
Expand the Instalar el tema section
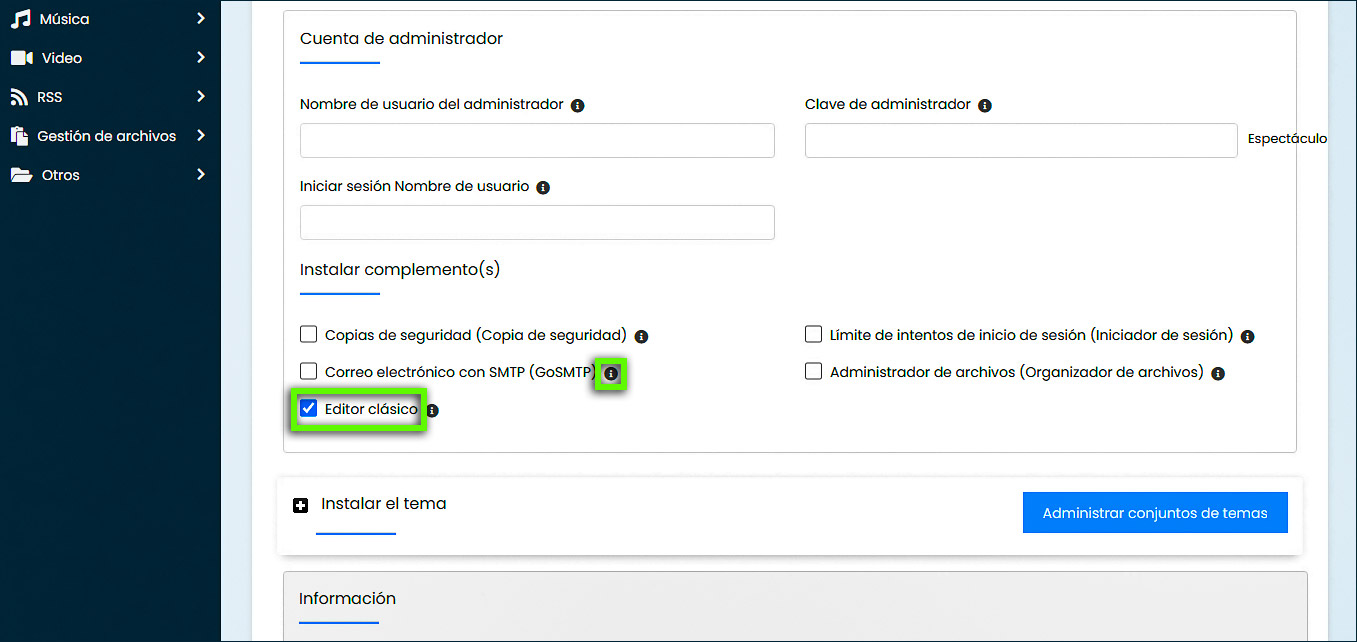coord(300,505)
